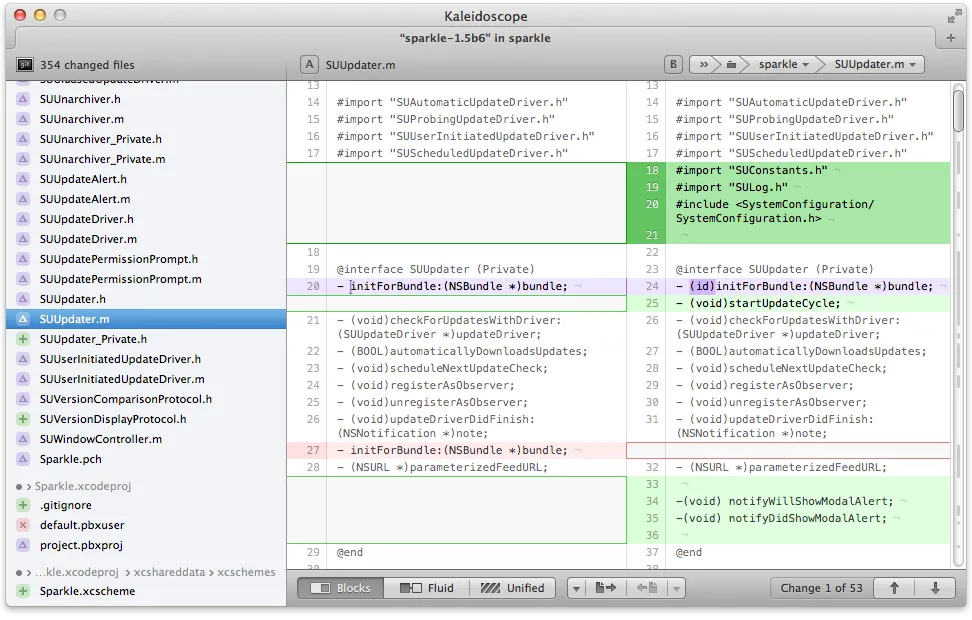Viewport: 972px width, 620px height.
Task: Click added icon next to SUVersionDisplayProtocol.h
Action: 23,419
